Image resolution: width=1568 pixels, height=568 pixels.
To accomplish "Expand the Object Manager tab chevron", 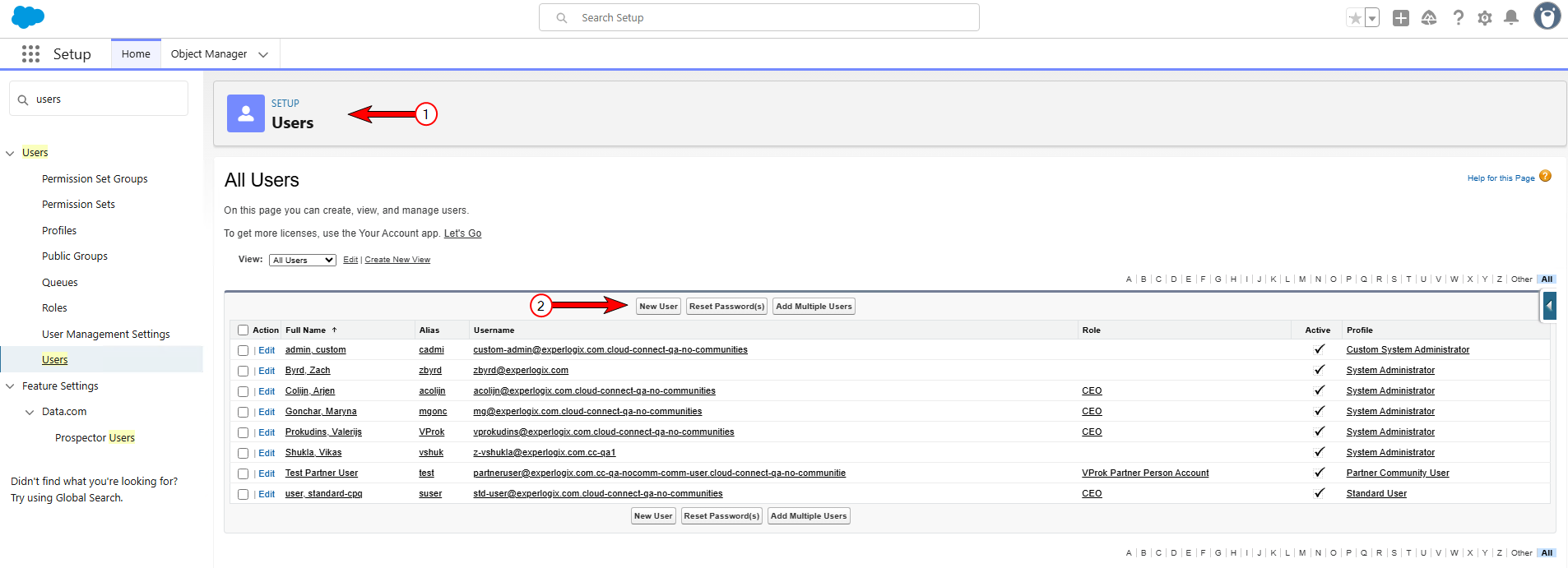I will [x=263, y=54].
